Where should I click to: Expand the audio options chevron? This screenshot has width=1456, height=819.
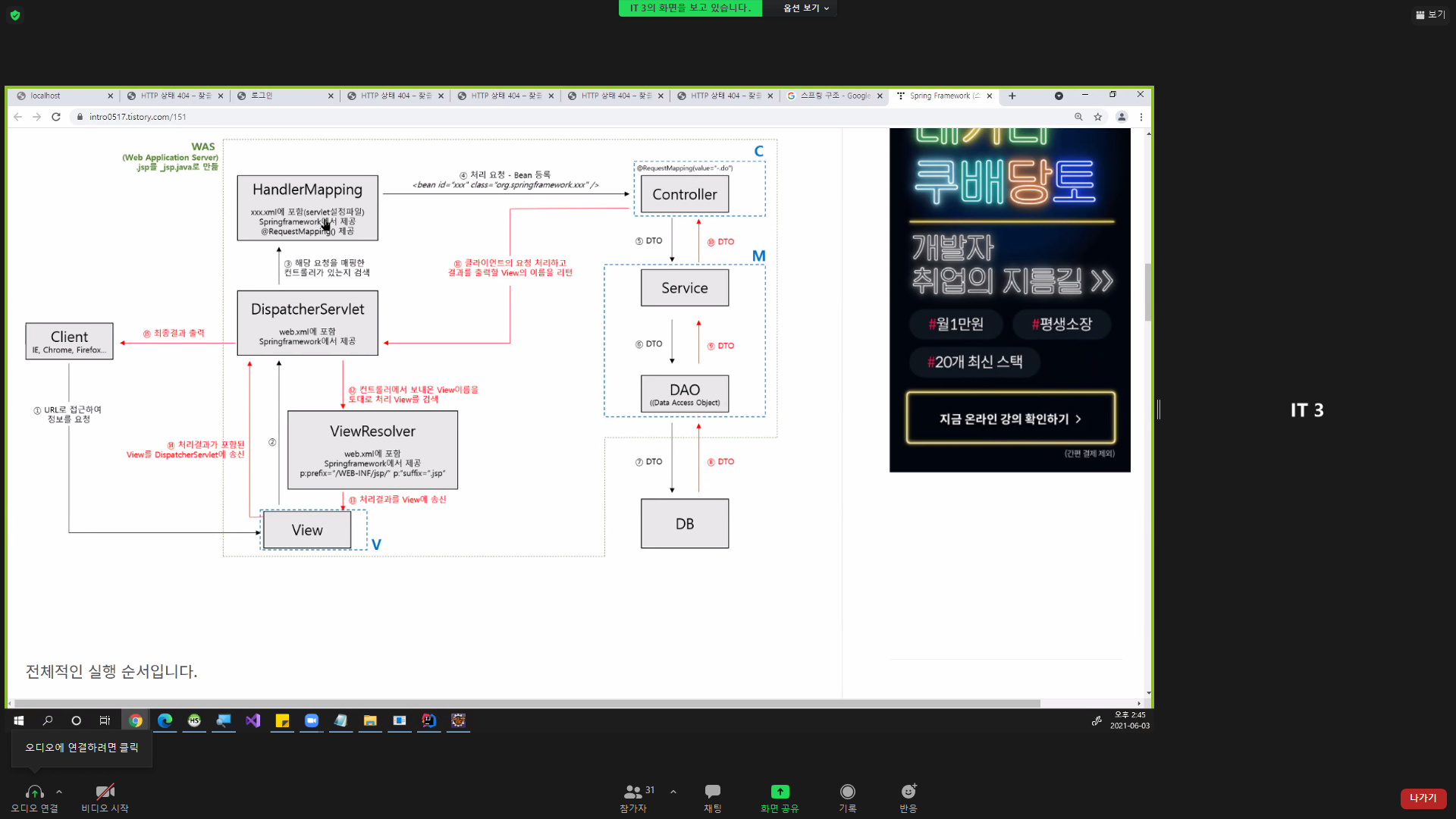[x=59, y=792]
